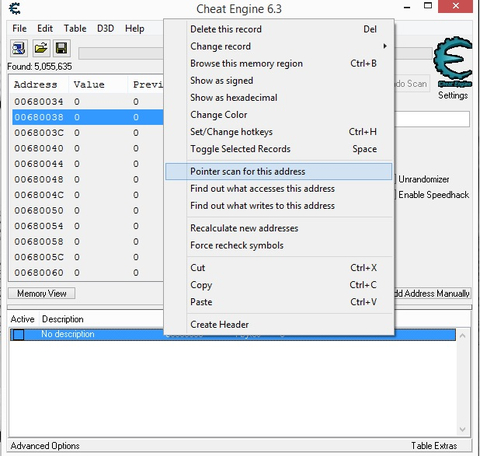Toggle Active checkbox of No description record
Screen dimensions: 480x456
[19, 334]
